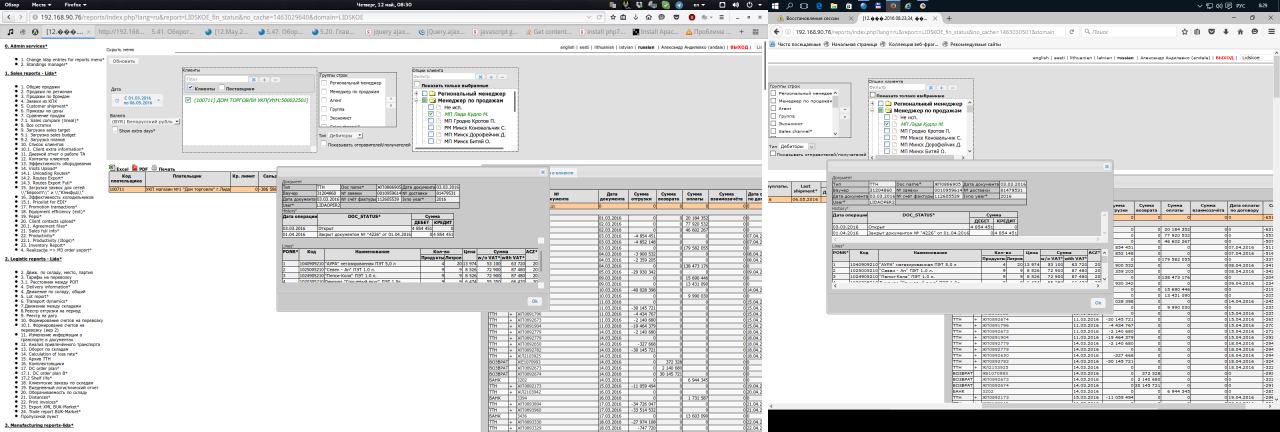The height and width of the screenshot is (432, 1280).
Task: Open Места menu in GNOME top bar
Action: click(x=41, y=5)
